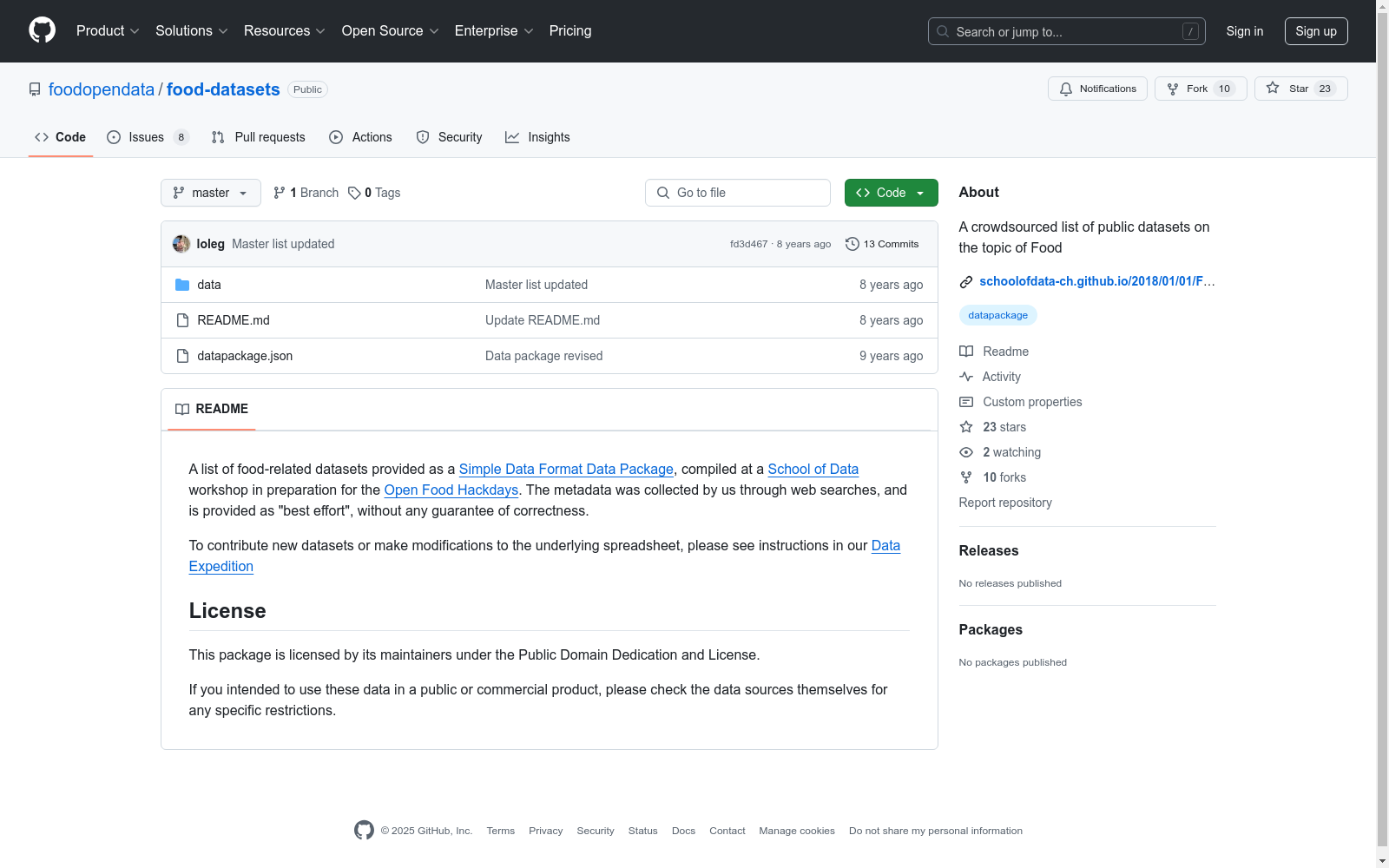Click the Security shield icon
The width and height of the screenshot is (1389, 868).
coord(423,137)
